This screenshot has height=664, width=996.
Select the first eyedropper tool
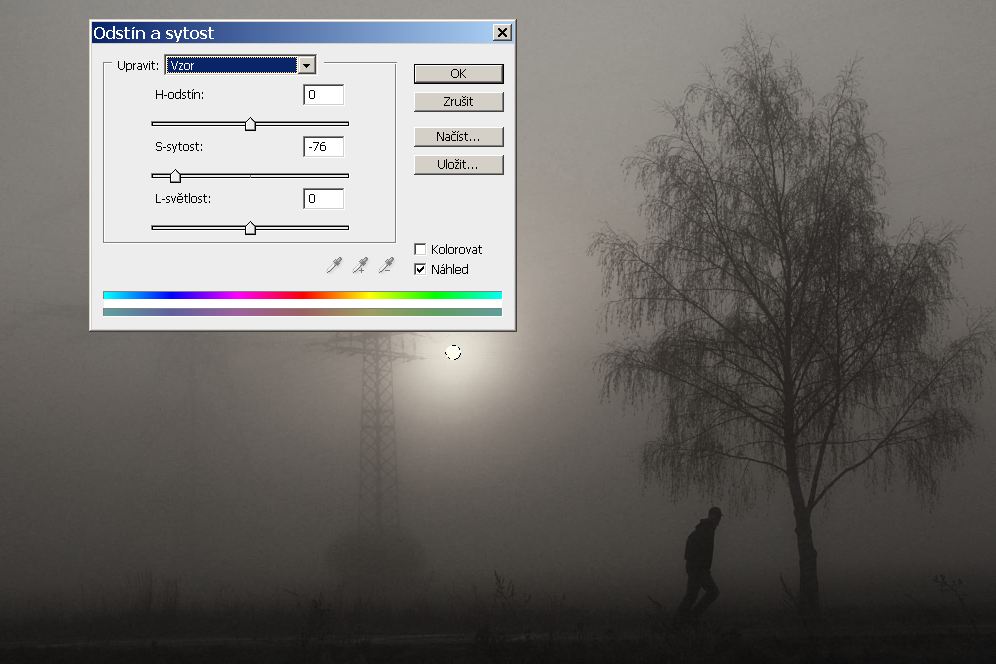[x=334, y=265]
